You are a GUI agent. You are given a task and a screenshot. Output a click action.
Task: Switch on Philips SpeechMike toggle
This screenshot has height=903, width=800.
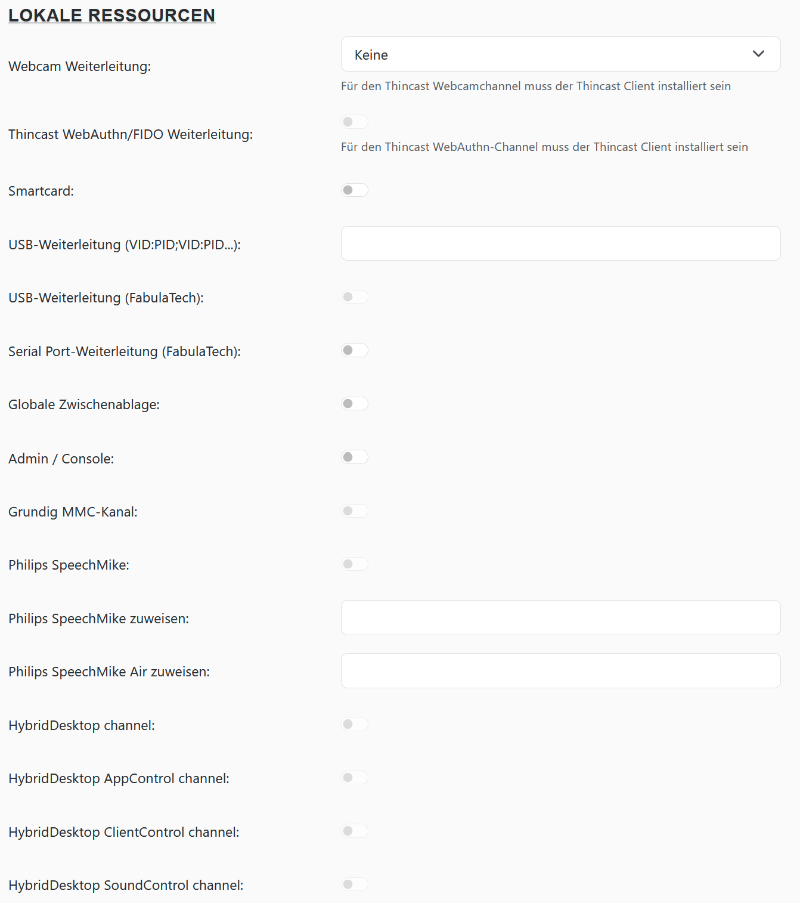click(x=355, y=564)
